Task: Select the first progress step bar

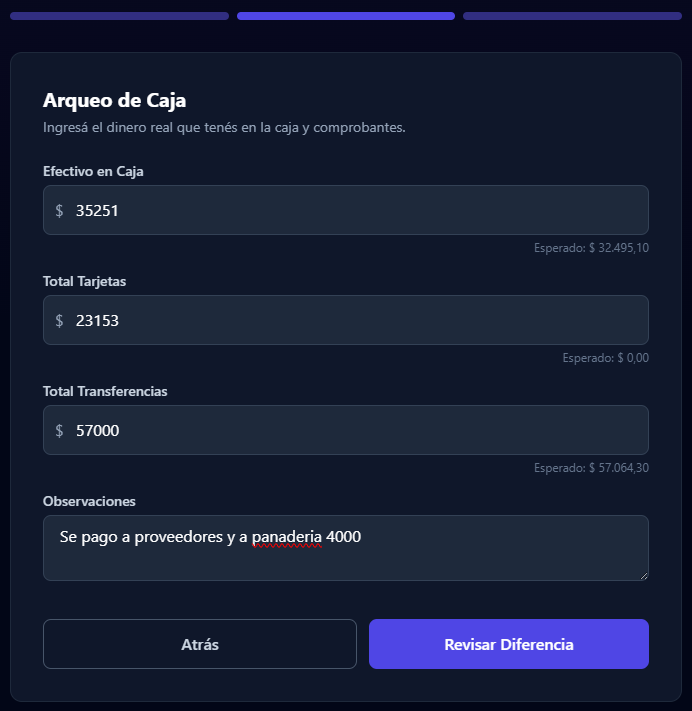Action: [x=119, y=16]
